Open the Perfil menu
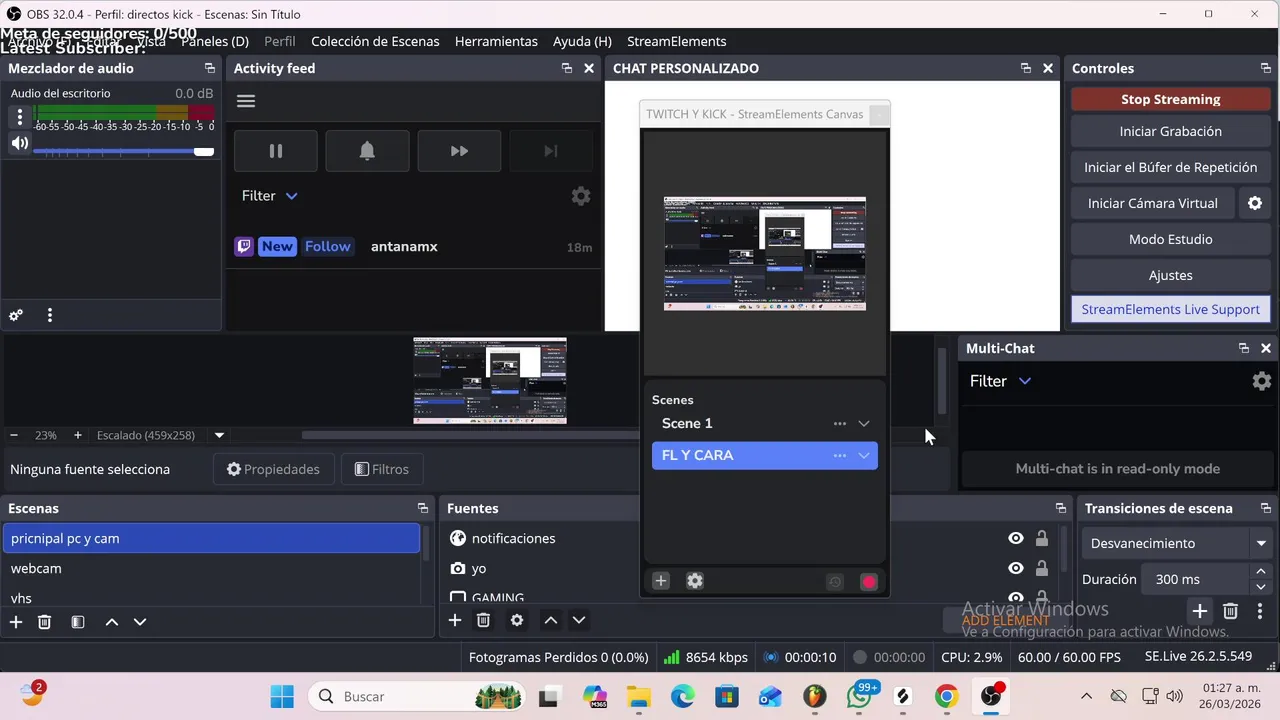The width and height of the screenshot is (1280, 720). pyautogui.click(x=280, y=41)
